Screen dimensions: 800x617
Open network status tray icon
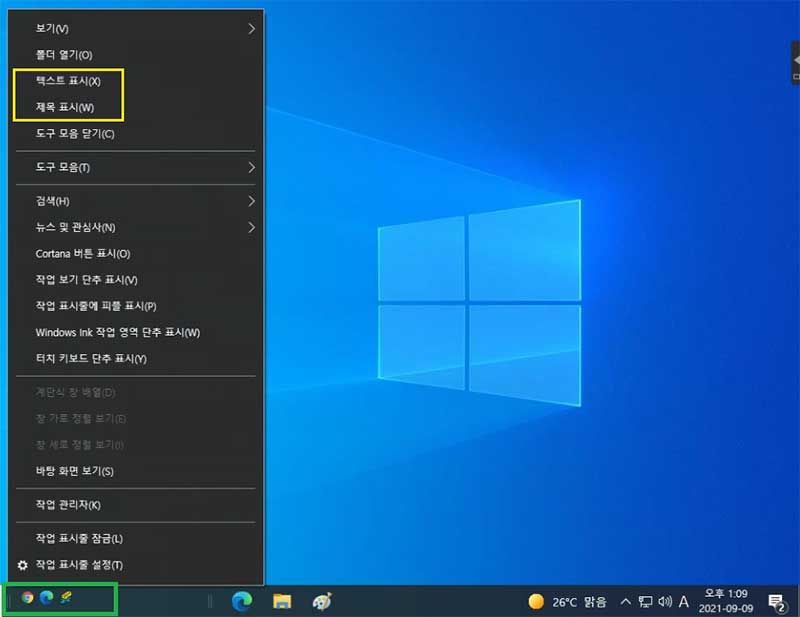pyautogui.click(x=645, y=602)
